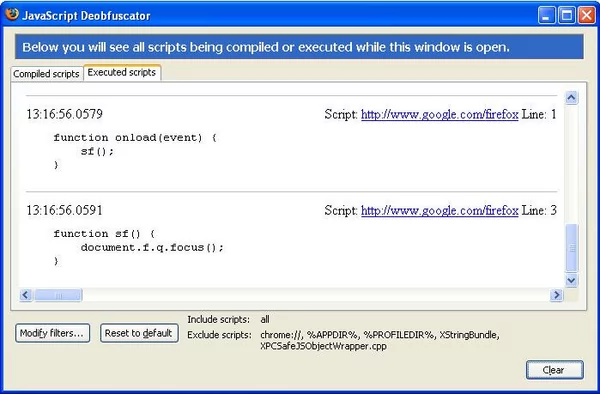
Task: Minimize the JavaScript Deobfuscator window
Action: click(x=546, y=16)
